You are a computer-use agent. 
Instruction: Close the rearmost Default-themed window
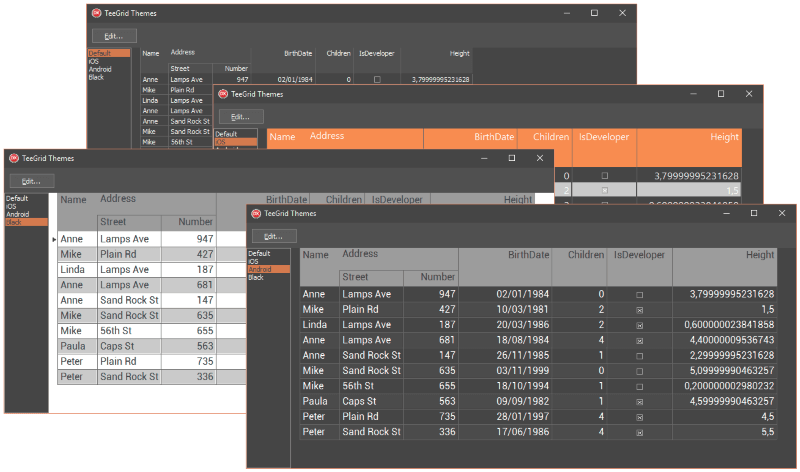click(x=622, y=13)
